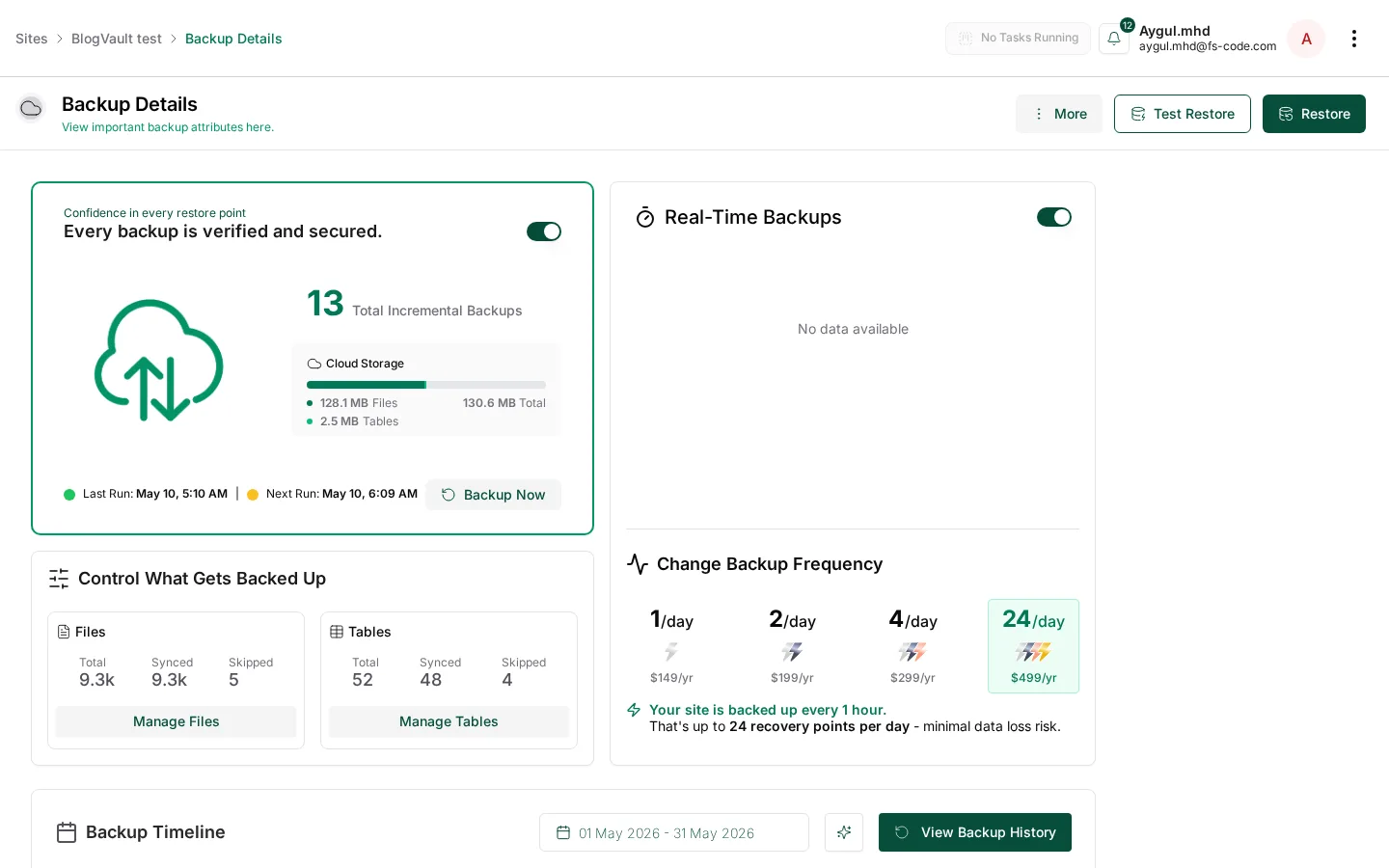
Task: Open the vertical three-dot account menu
Action: tap(1354, 39)
